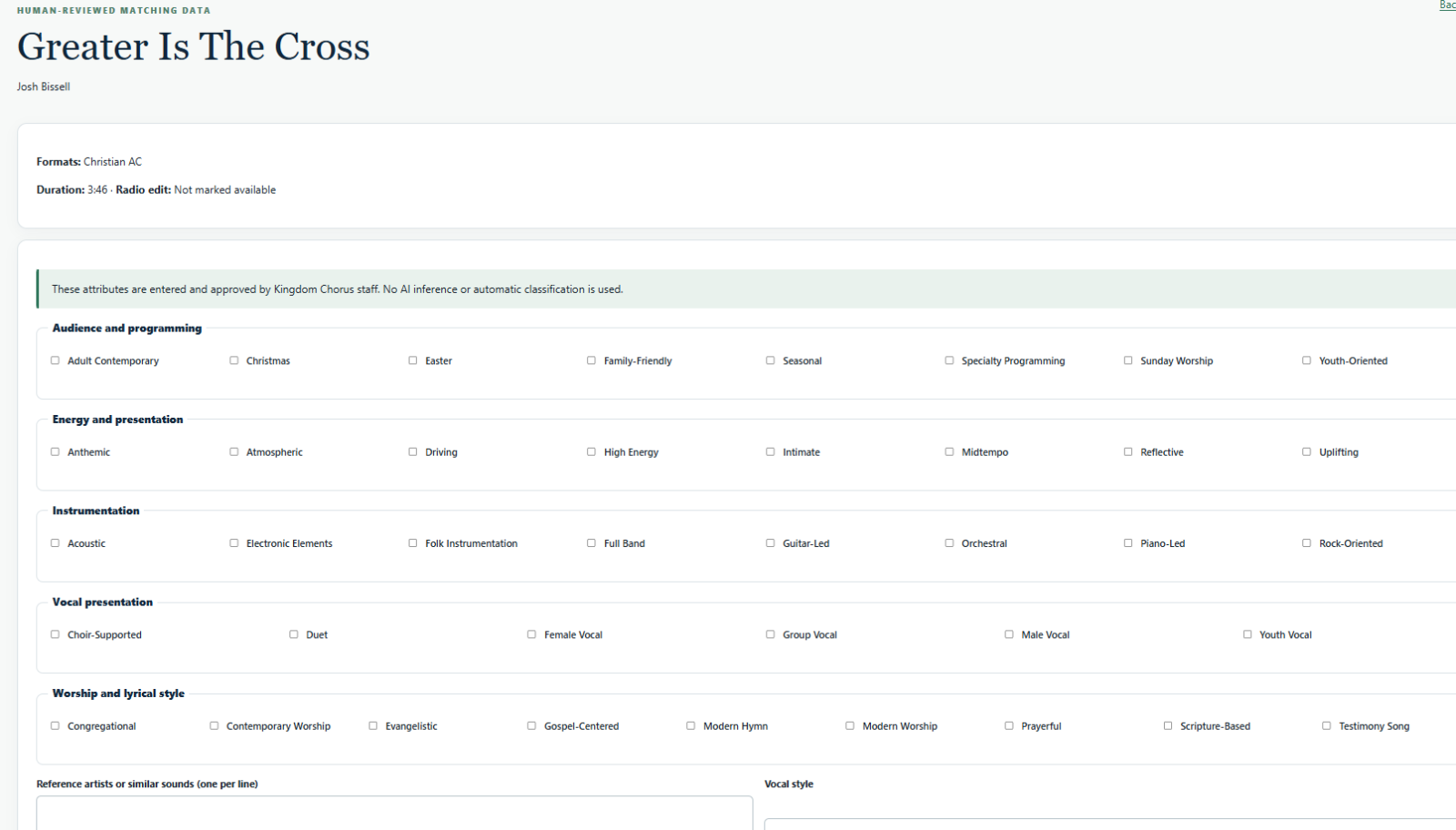Mark the Congregational checkbox
Image resolution: width=1456 pixels, height=830 pixels.
click(56, 726)
